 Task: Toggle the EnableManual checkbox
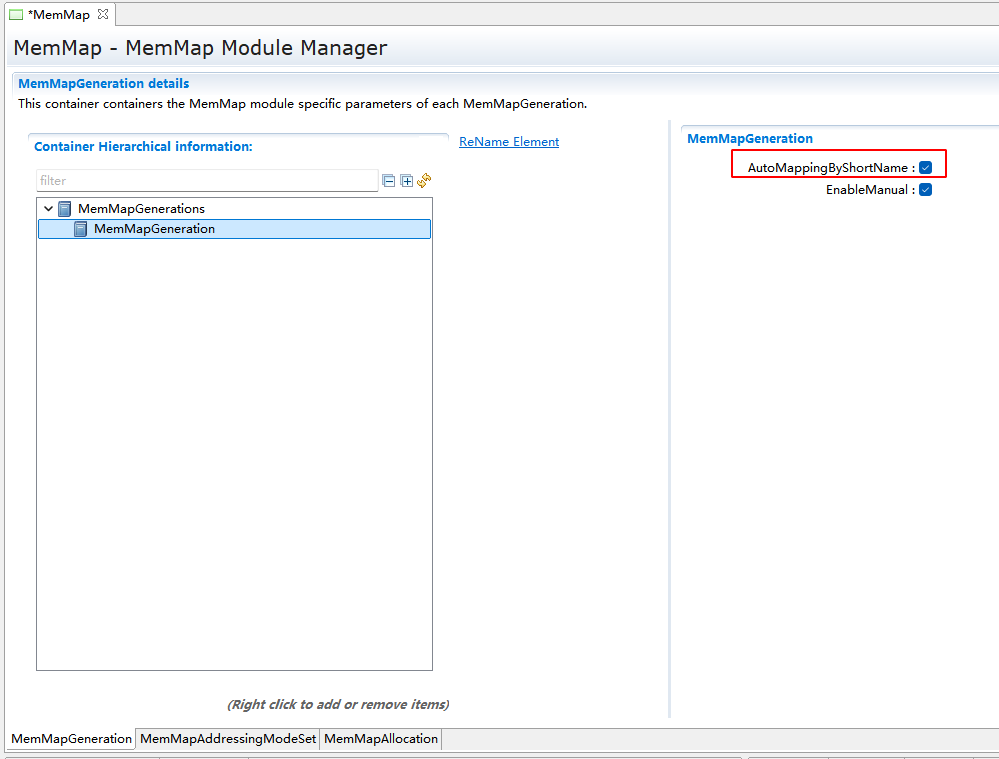[x=925, y=190]
